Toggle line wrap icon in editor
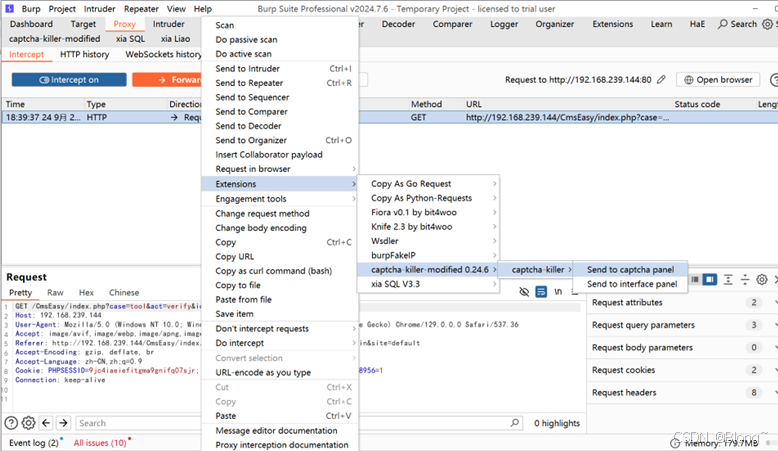This screenshot has width=778, height=451. 541,292
